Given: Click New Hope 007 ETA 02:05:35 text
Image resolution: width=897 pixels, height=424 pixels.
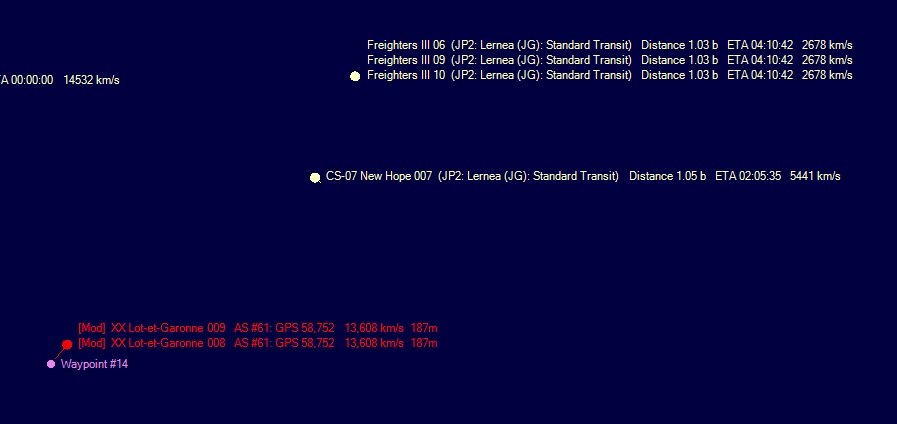Looking at the screenshot, I should pos(748,176).
